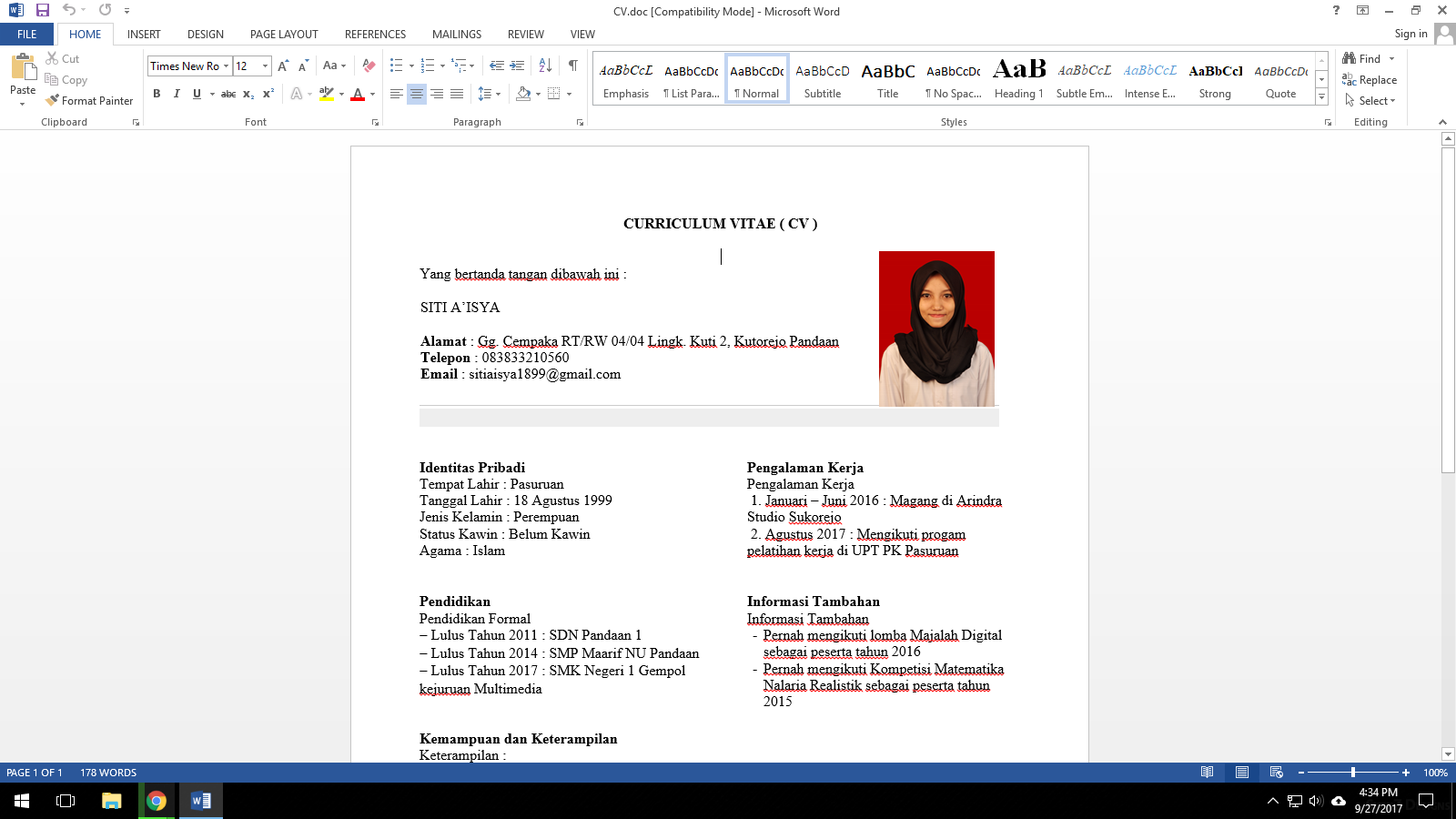Toggle italic formatting

pyautogui.click(x=177, y=94)
